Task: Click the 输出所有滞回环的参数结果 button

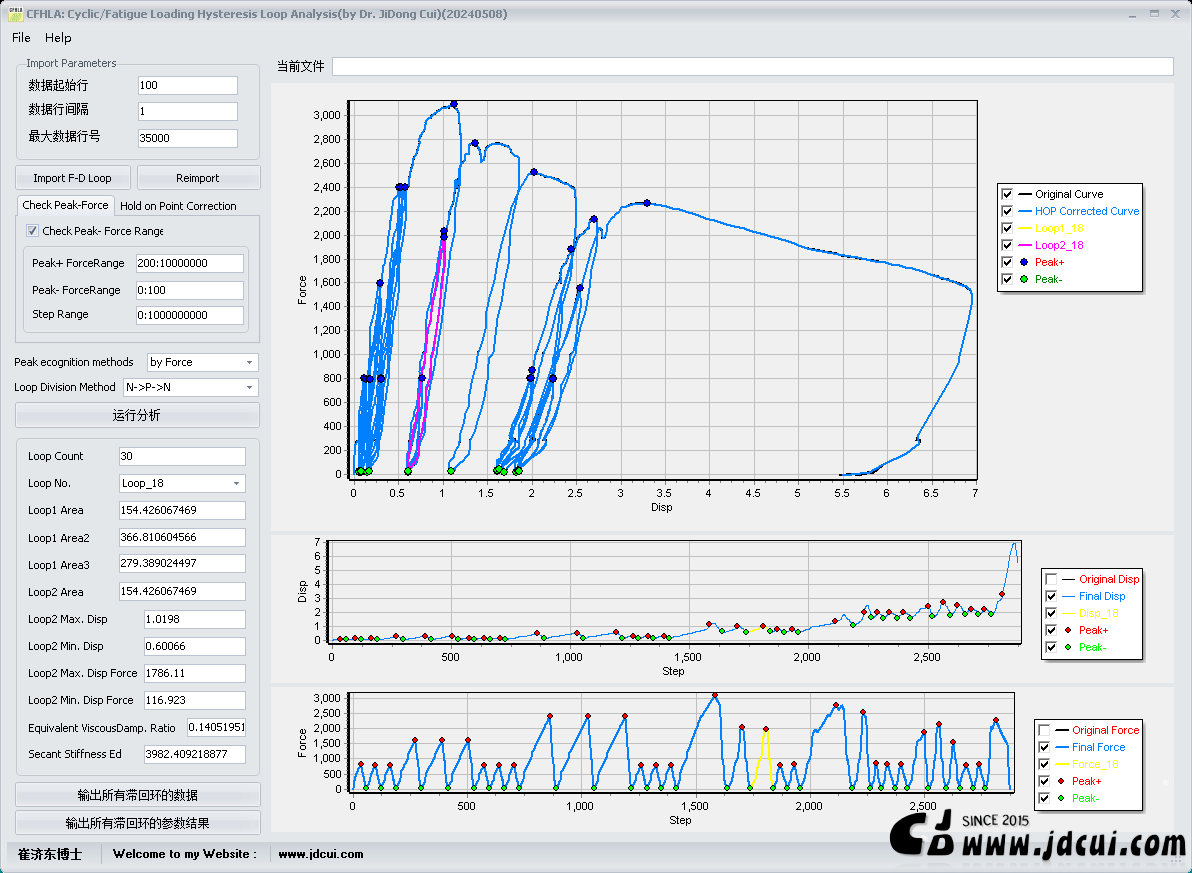Action: [138, 823]
